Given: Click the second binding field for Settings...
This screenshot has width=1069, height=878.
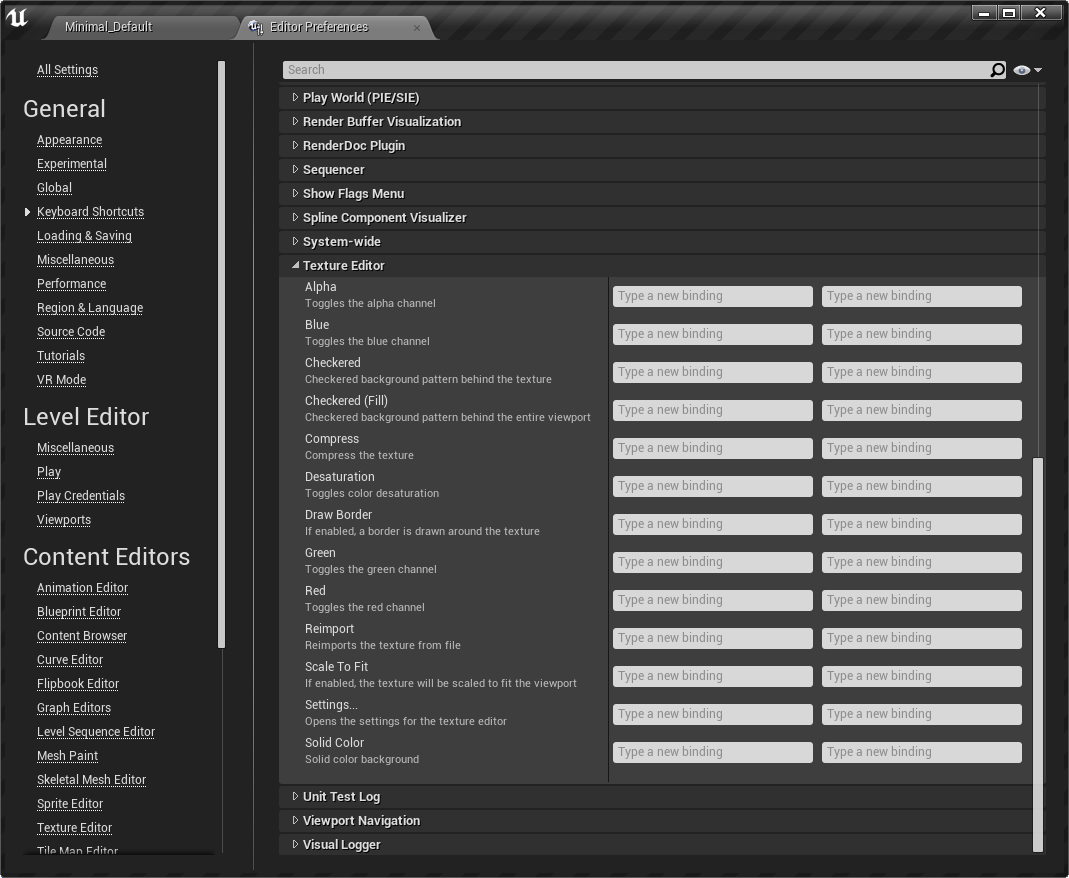Looking at the screenshot, I should pyautogui.click(x=922, y=714).
